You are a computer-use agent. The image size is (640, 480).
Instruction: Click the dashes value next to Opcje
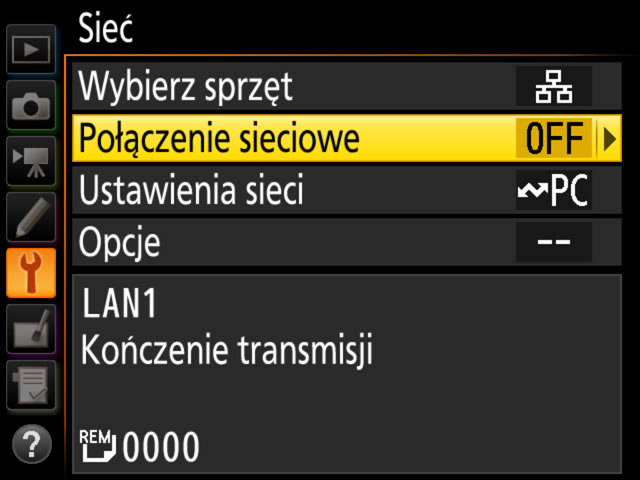[x=553, y=242]
